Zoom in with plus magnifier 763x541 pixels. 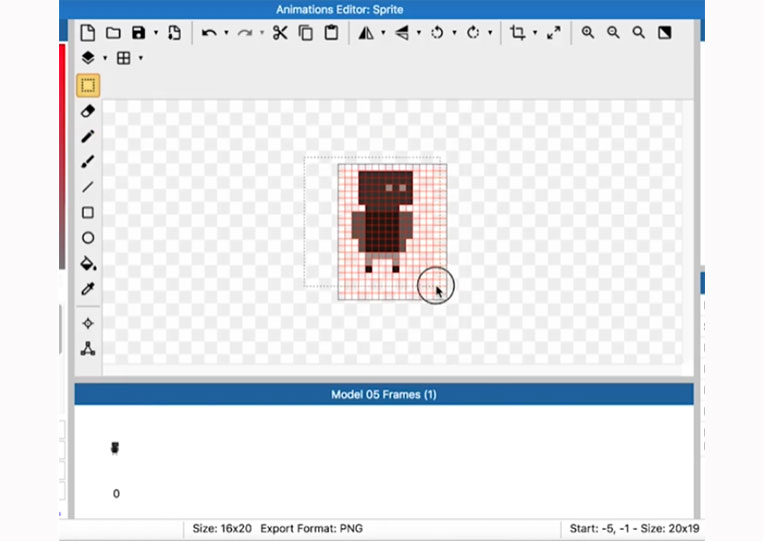(588, 33)
